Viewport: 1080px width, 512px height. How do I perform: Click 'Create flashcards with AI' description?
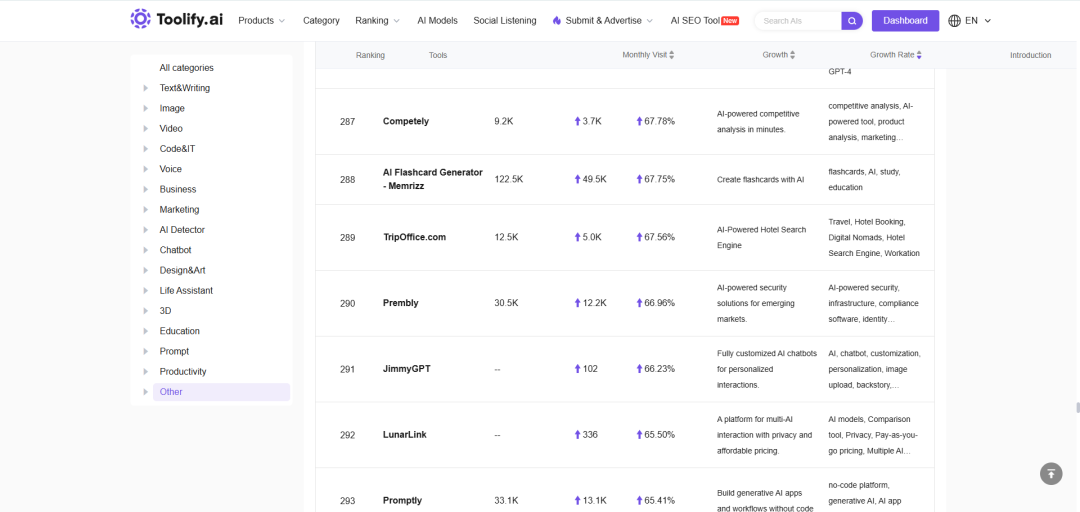(x=760, y=179)
